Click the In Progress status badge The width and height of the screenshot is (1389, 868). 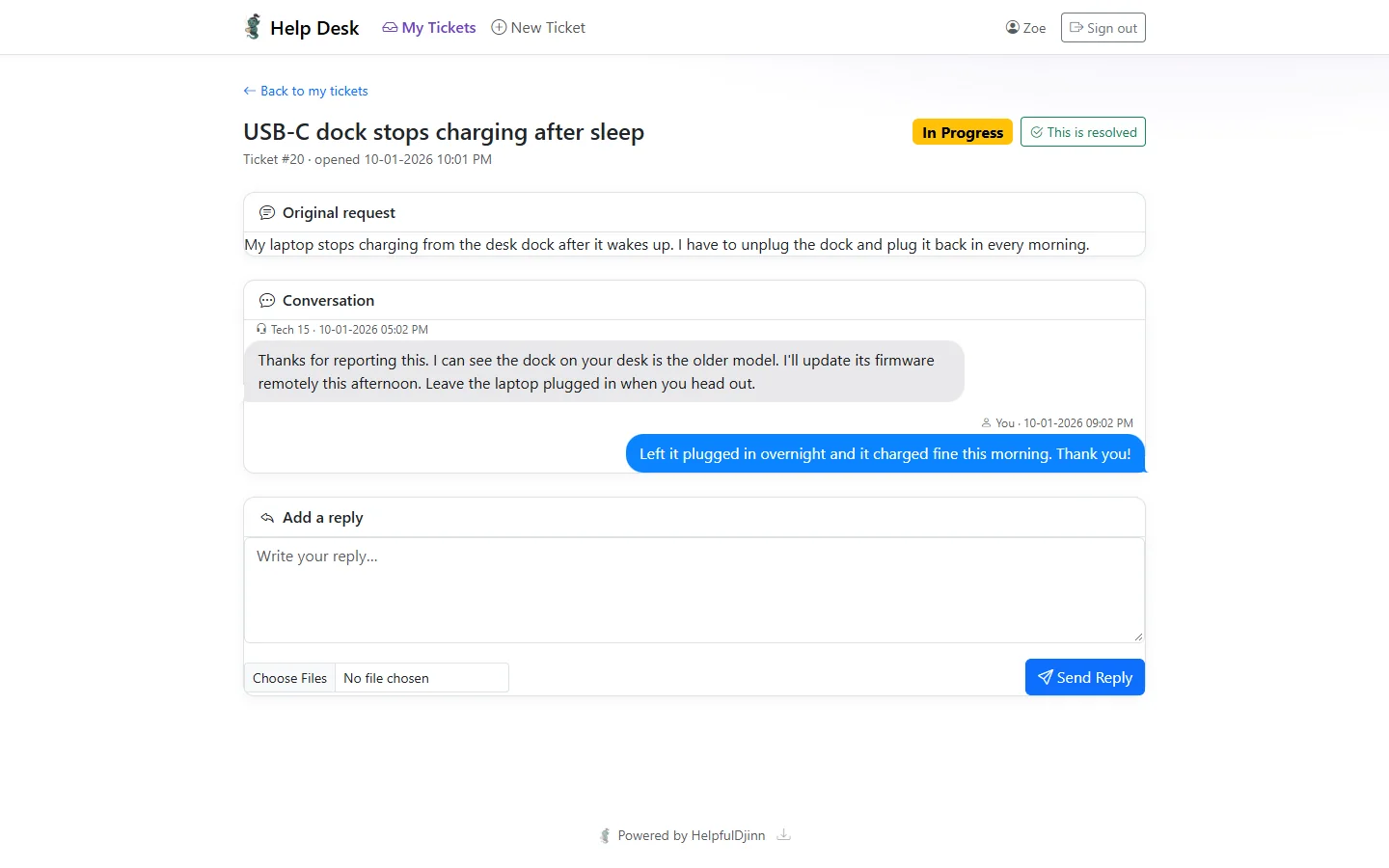point(963,132)
